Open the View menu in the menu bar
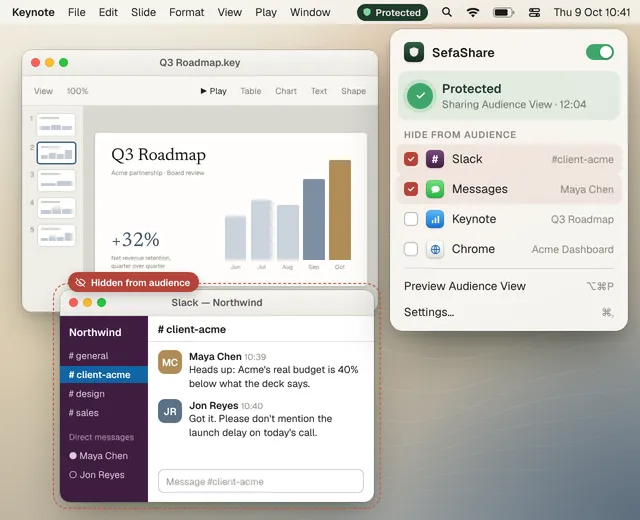The width and height of the screenshot is (640, 520). 229,13
